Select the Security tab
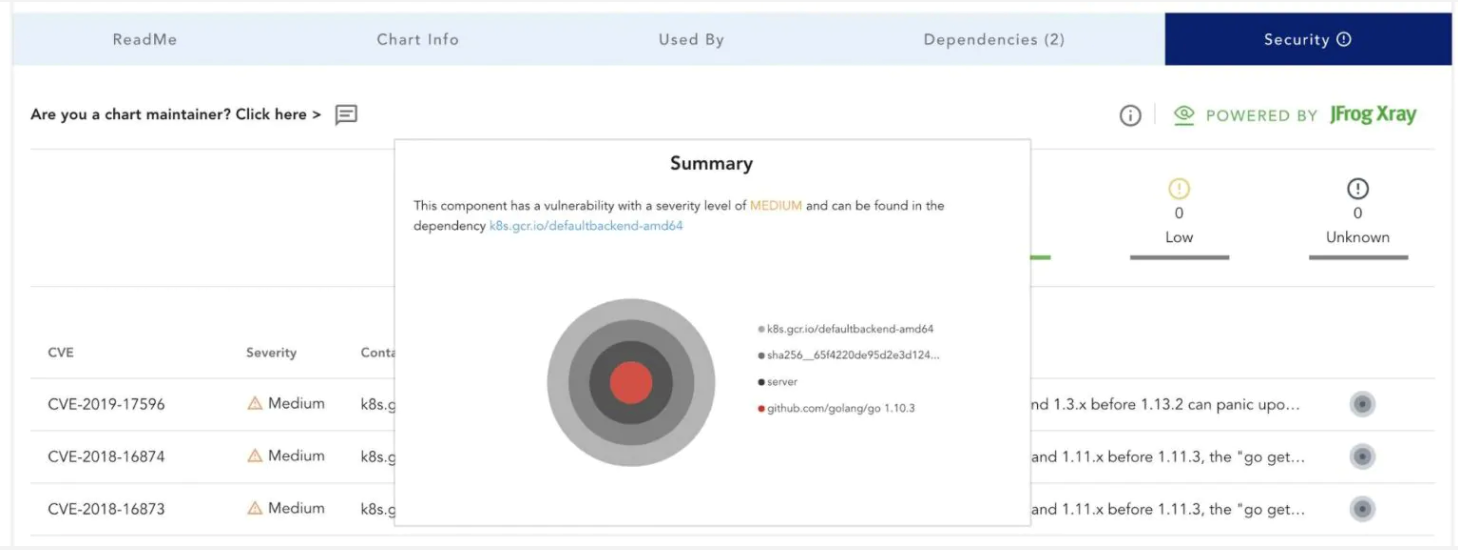The height and width of the screenshot is (550, 1458). tap(1308, 40)
